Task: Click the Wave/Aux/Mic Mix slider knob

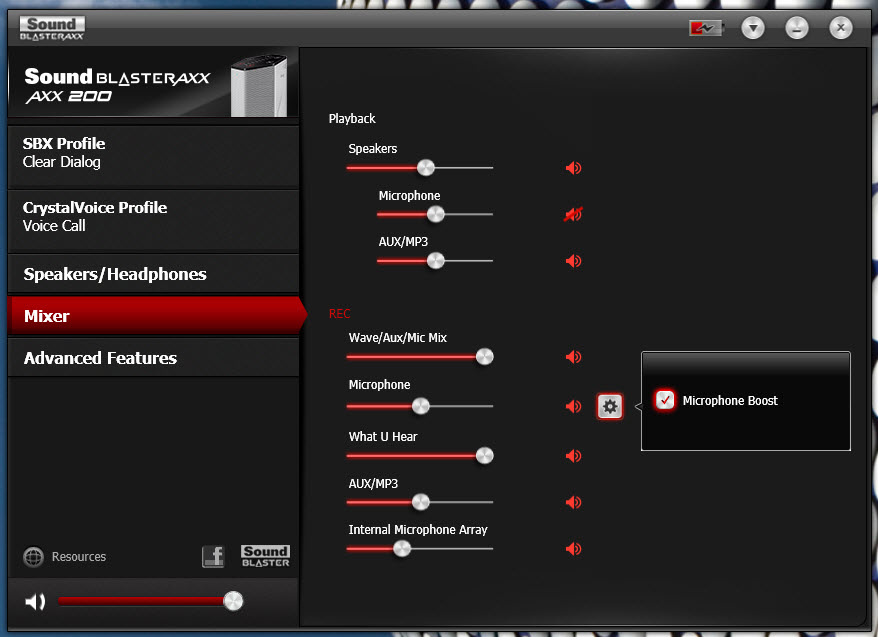Action: pos(484,357)
